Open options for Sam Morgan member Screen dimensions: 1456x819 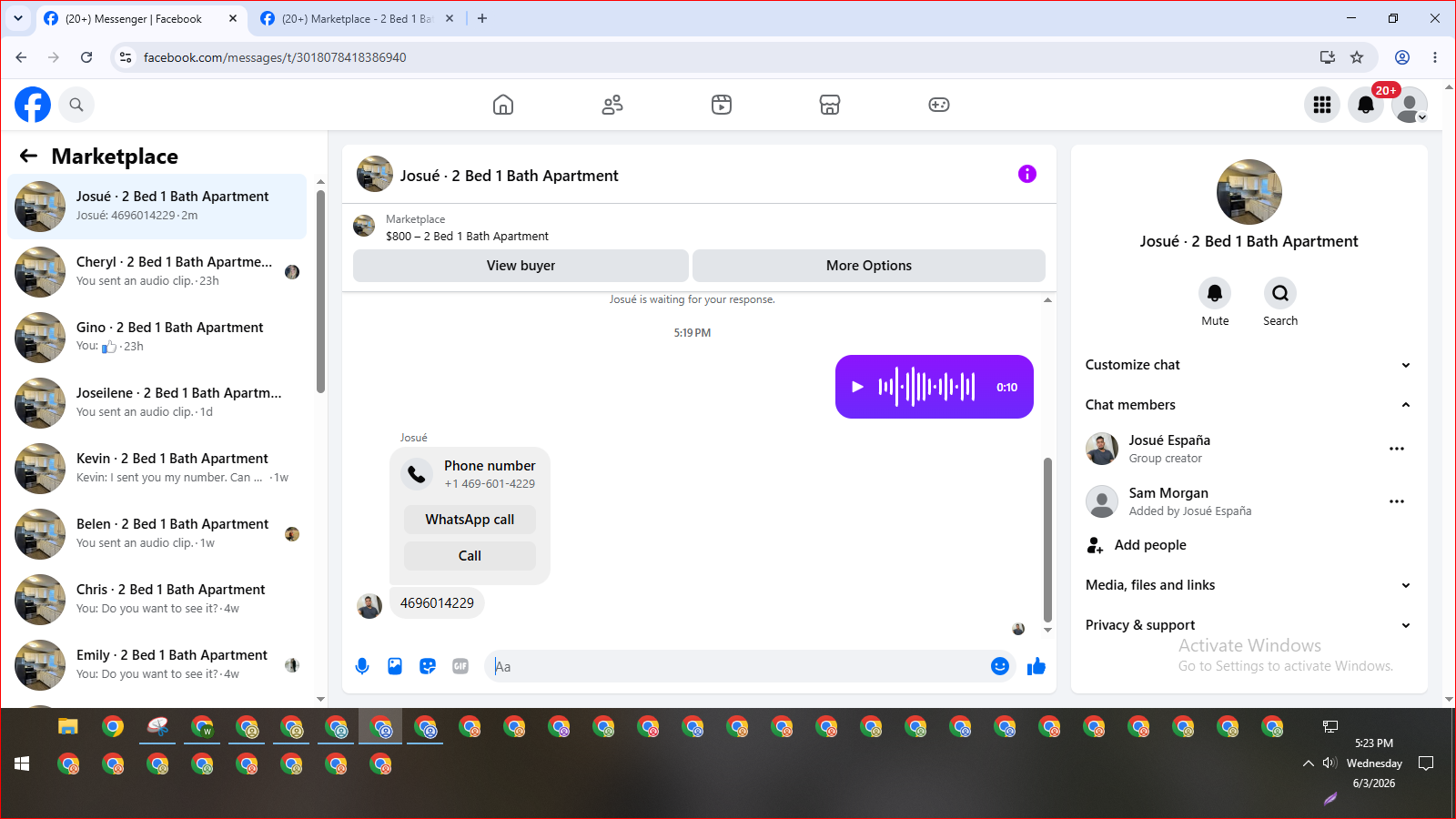[1397, 501]
